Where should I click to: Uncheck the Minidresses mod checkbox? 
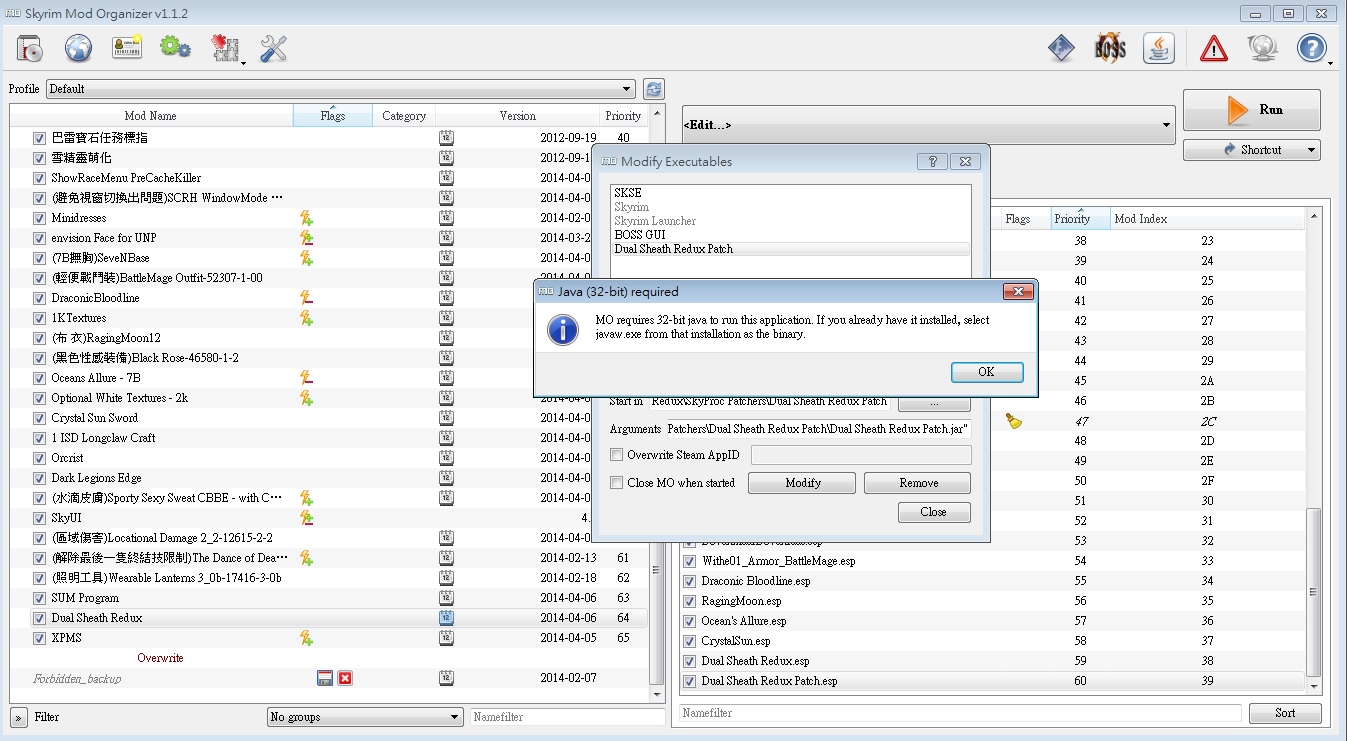click(x=39, y=218)
